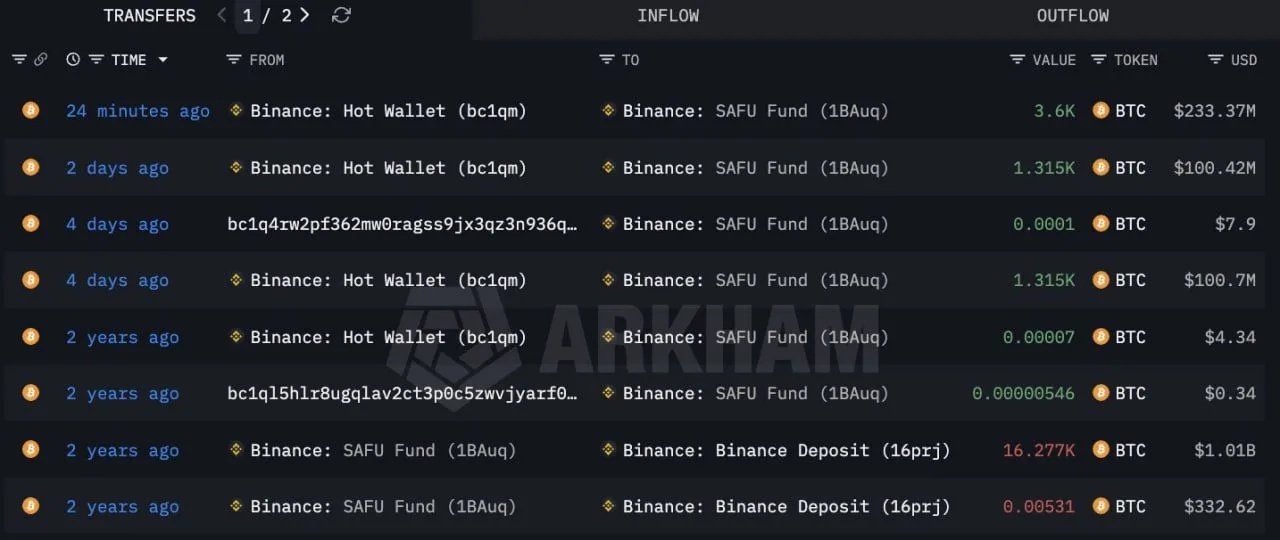Click the refresh transfers icon
The width and height of the screenshot is (1280, 540).
pos(341,15)
